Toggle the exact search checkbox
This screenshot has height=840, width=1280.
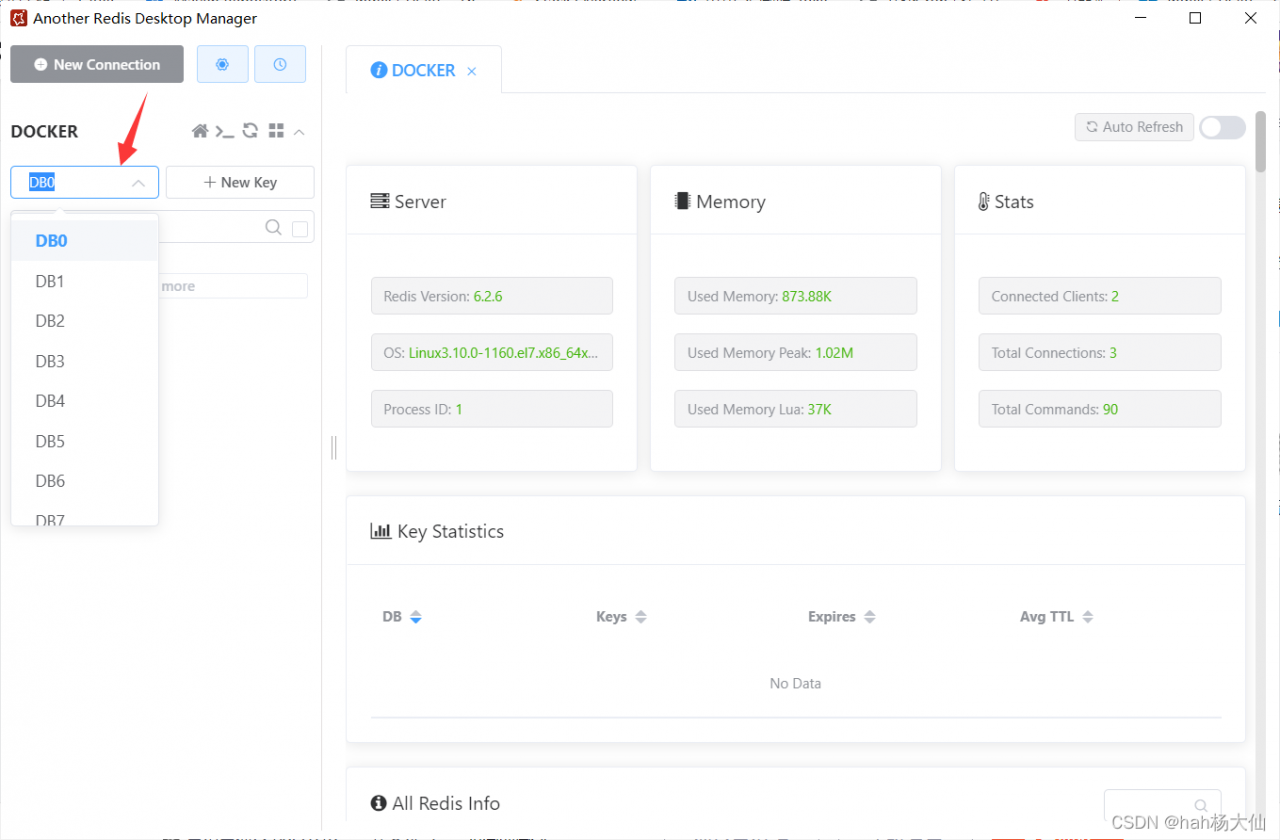300,229
